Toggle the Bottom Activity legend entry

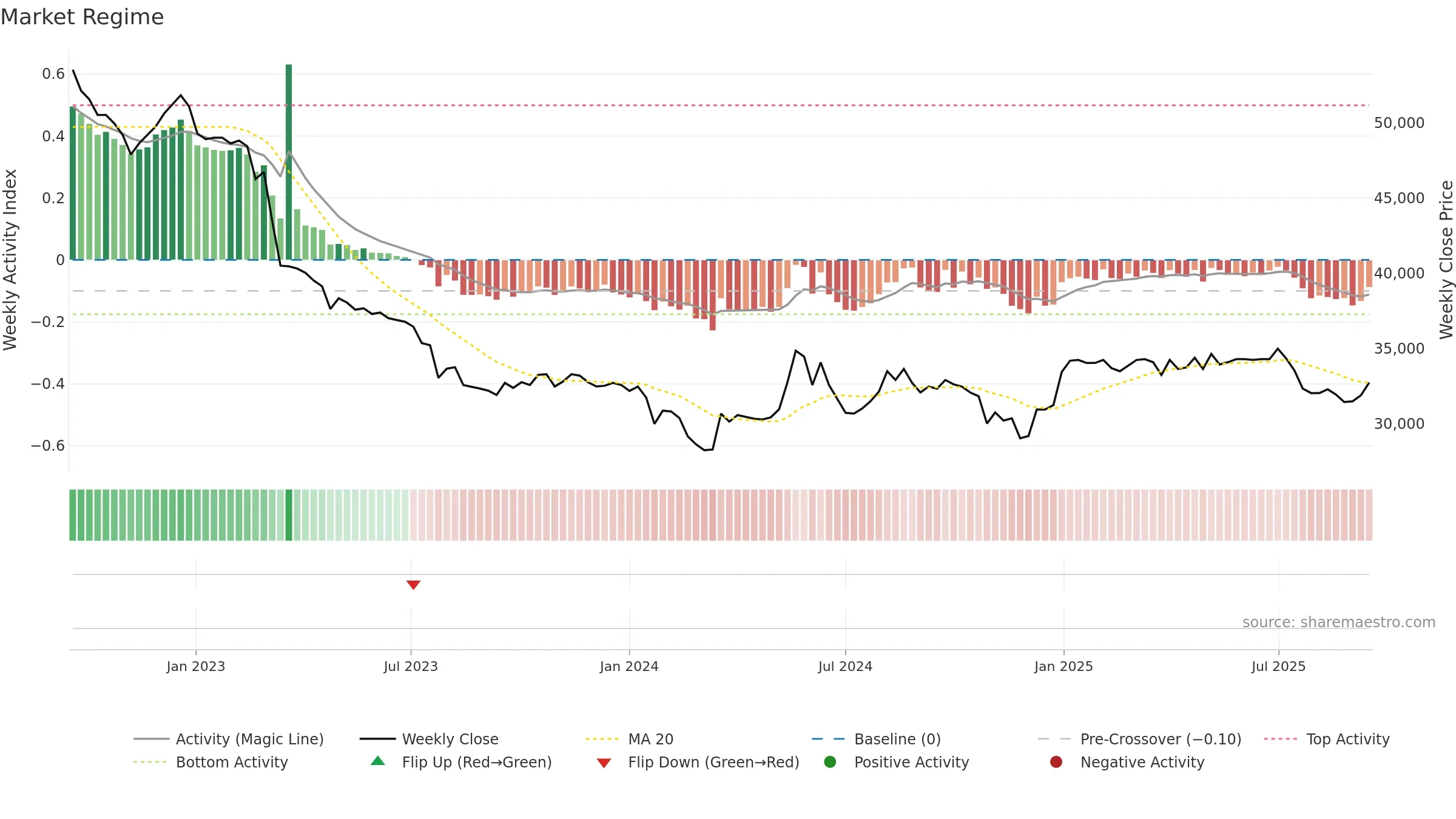211,762
